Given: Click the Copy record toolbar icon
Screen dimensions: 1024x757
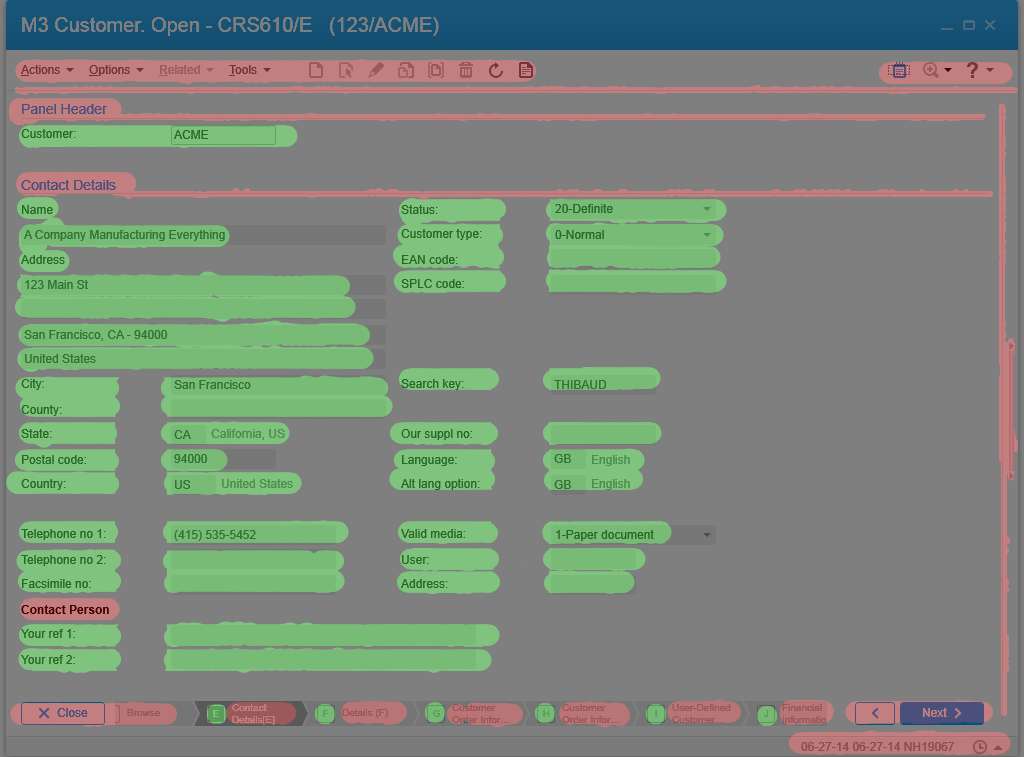Looking at the screenshot, I should pos(406,70).
